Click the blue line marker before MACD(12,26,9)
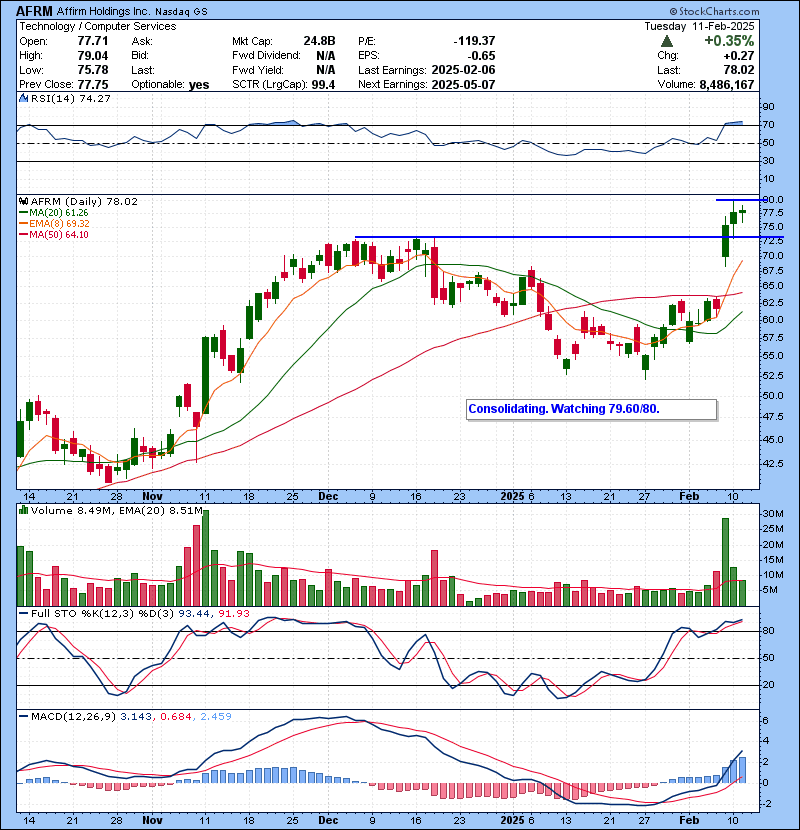The image size is (800, 830). pyautogui.click(x=23, y=716)
